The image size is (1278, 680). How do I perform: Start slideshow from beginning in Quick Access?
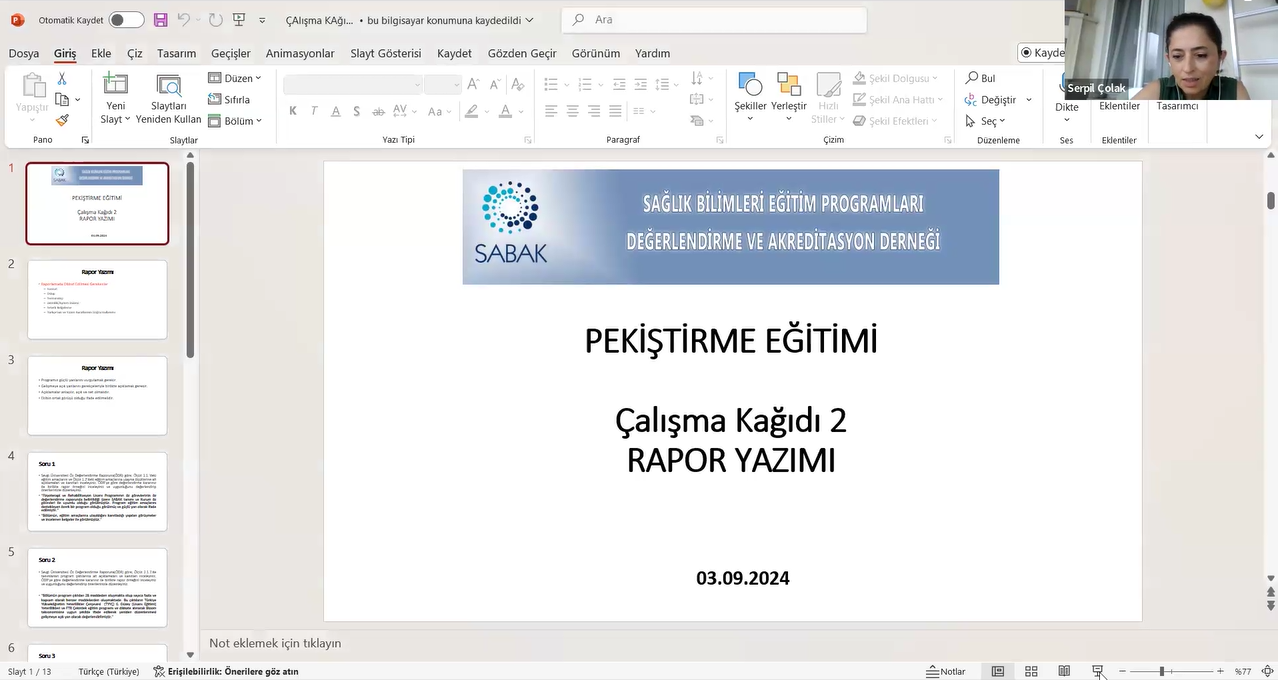tap(238, 20)
